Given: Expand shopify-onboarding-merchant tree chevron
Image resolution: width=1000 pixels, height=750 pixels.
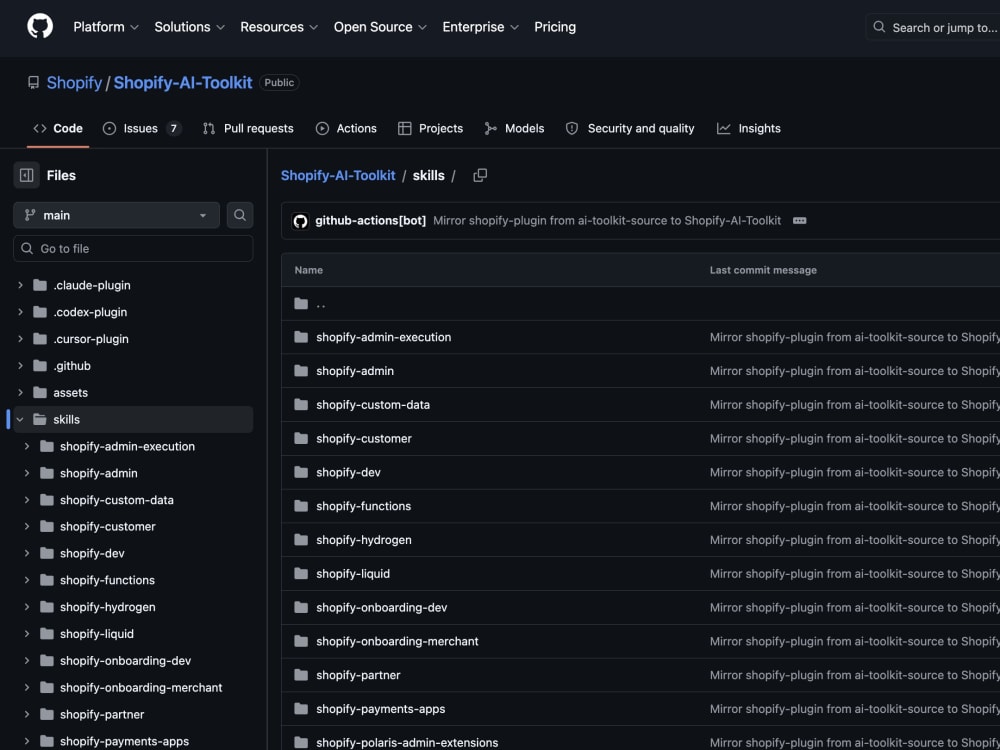Looking at the screenshot, I should 27,688.
